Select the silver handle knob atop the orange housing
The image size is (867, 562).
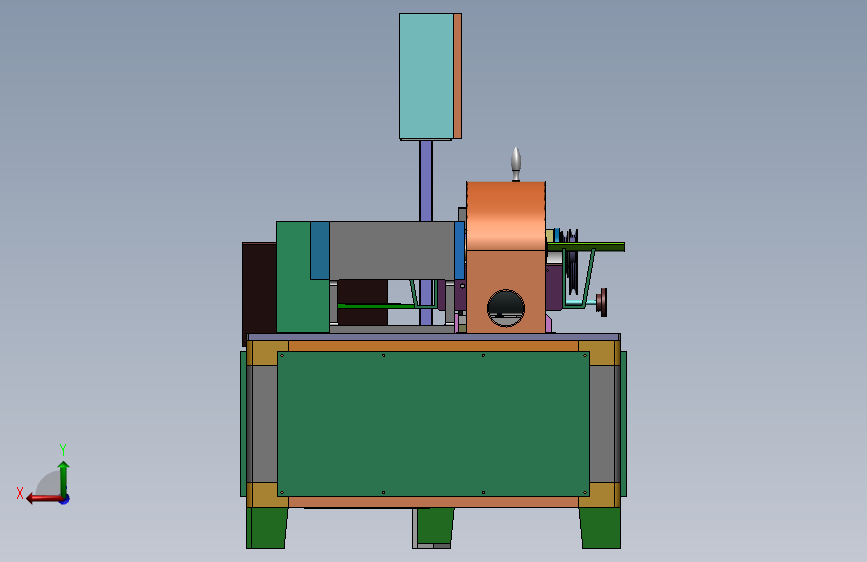click(x=516, y=164)
